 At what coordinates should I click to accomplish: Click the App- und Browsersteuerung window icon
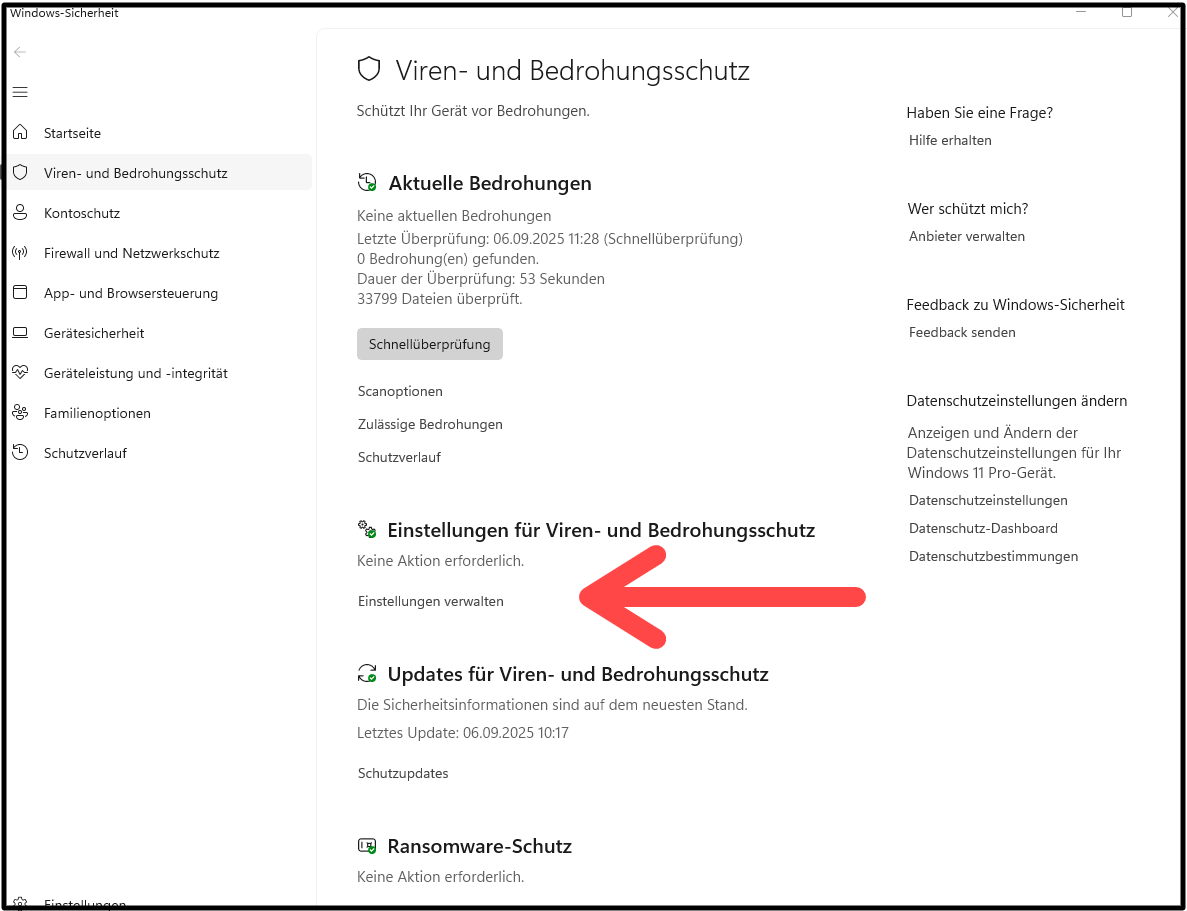[20, 293]
